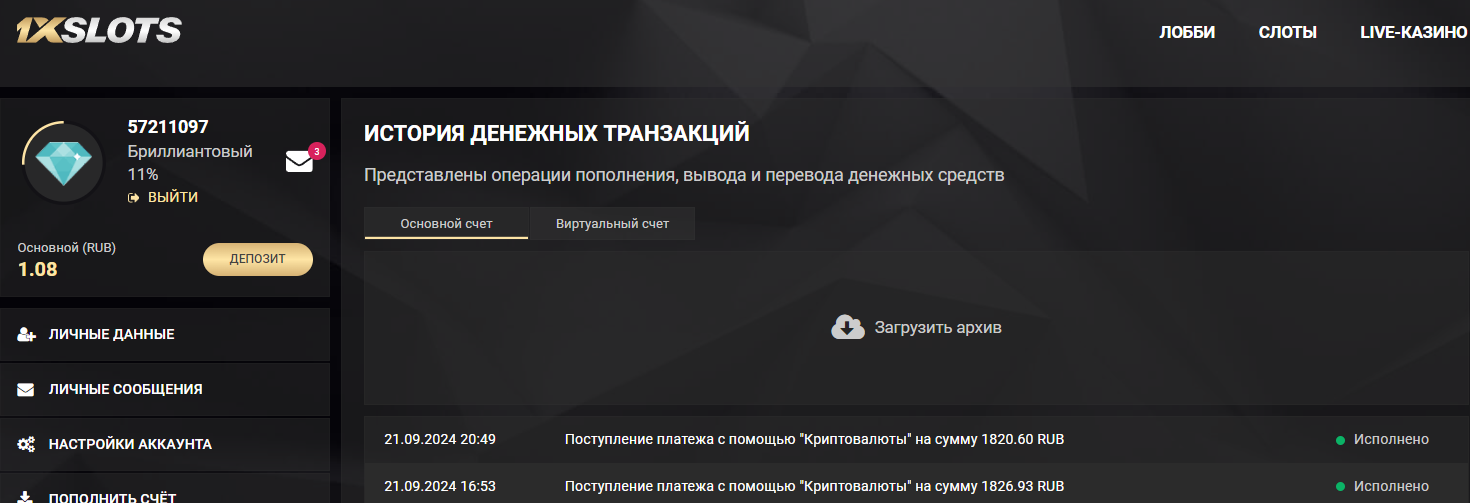Image resolution: width=1470 pixels, height=503 pixels.
Task: Open the ЛИЧНЫЕ ДАННЫЕ sidebar section
Action: tap(165, 334)
